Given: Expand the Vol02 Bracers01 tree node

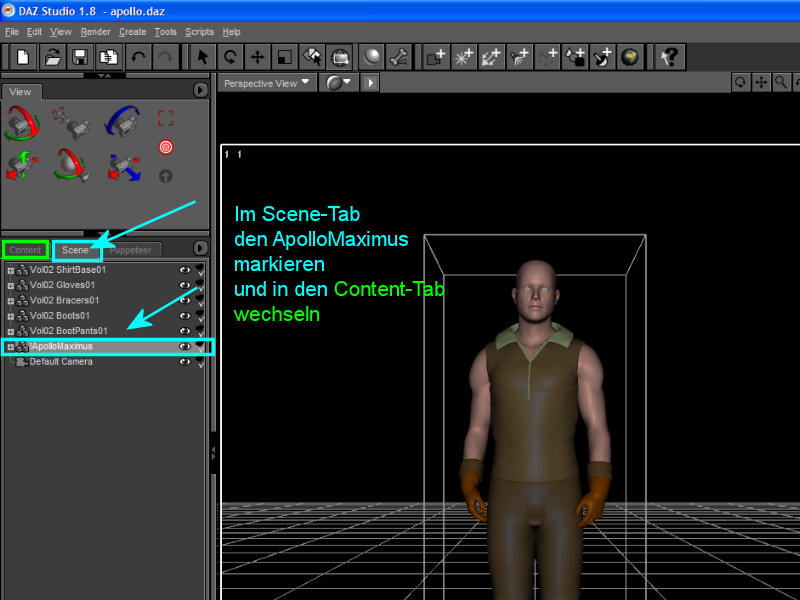Looking at the screenshot, I should pyautogui.click(x=10, y=301).
